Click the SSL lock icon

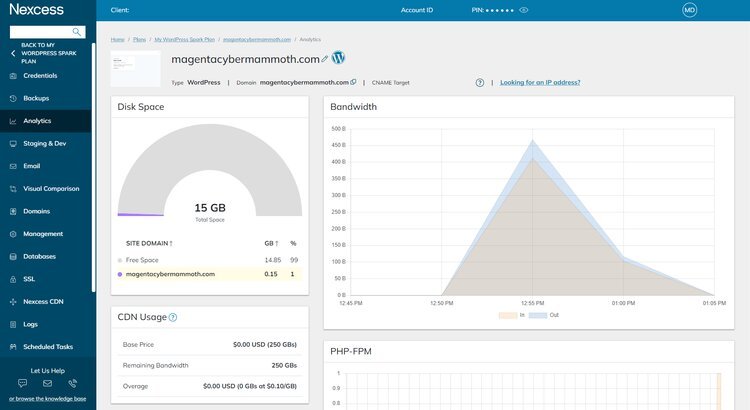[13, 279]
